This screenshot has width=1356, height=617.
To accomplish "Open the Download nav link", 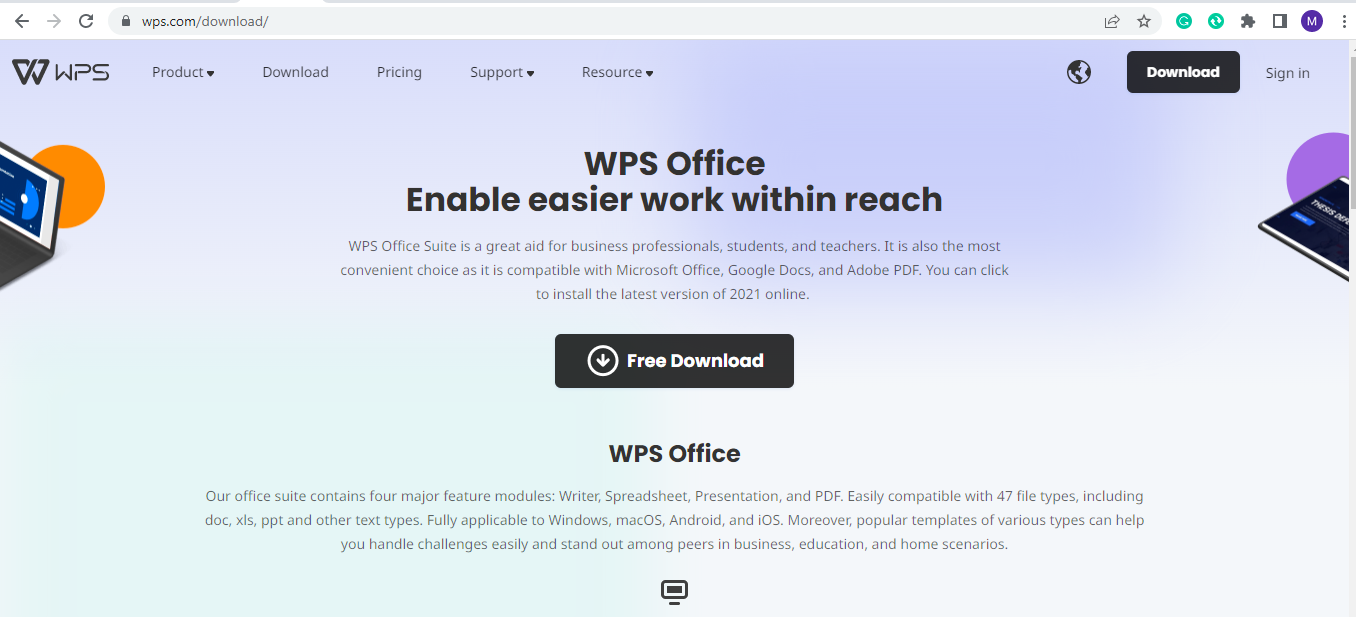I will coord(296,72).
